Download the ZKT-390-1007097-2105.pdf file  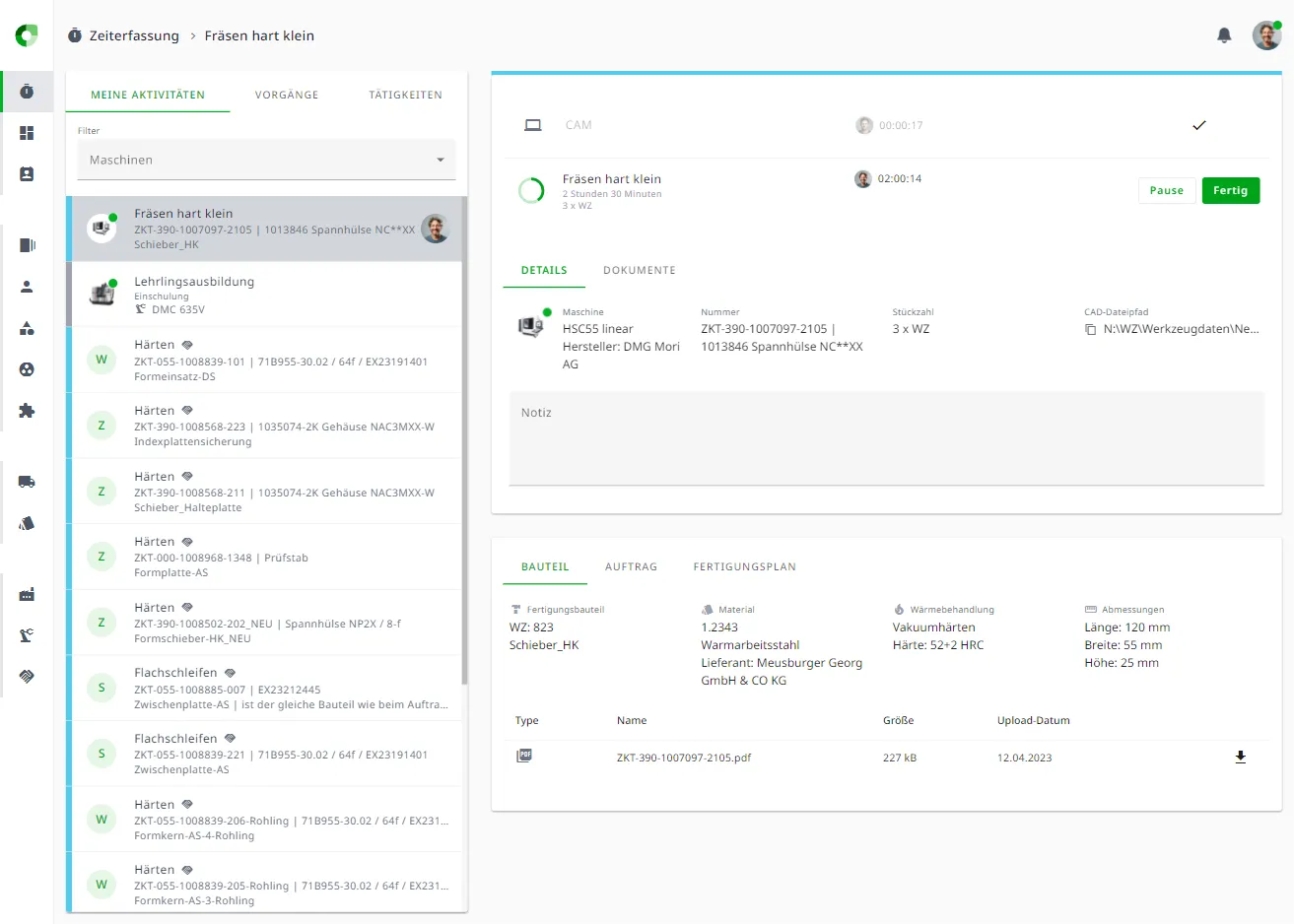click(1240, 758)
